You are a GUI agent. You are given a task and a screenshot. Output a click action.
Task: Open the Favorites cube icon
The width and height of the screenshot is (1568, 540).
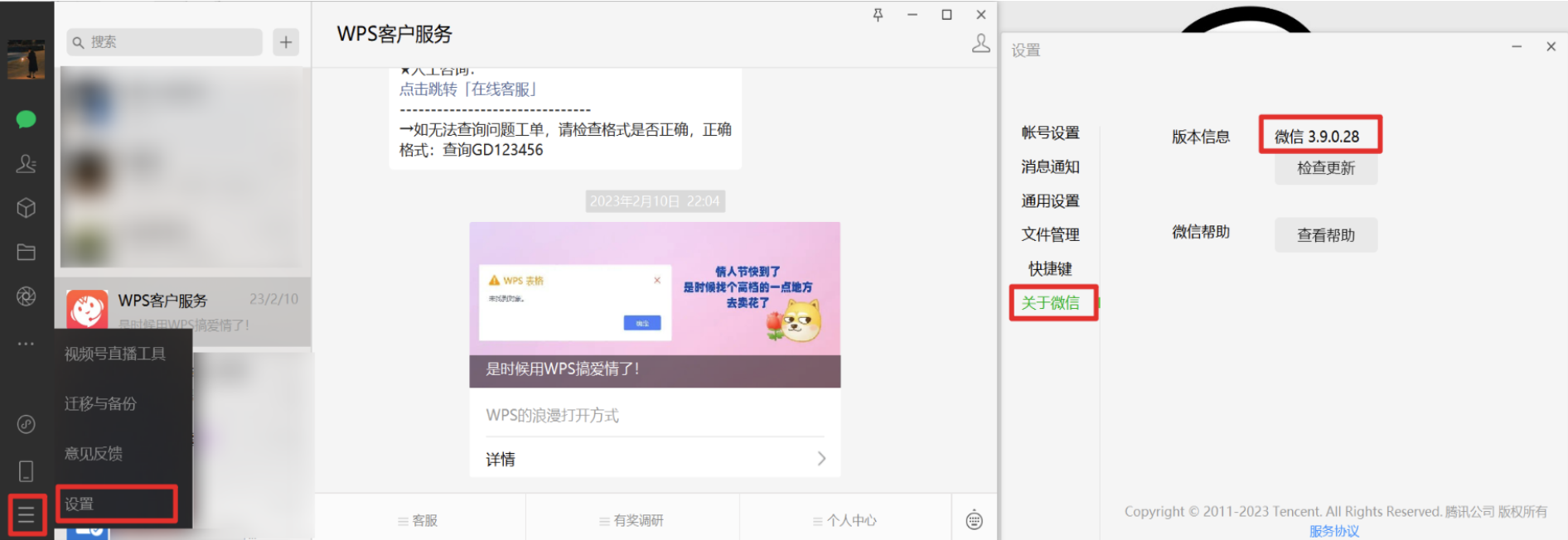[x=26, y=207]
